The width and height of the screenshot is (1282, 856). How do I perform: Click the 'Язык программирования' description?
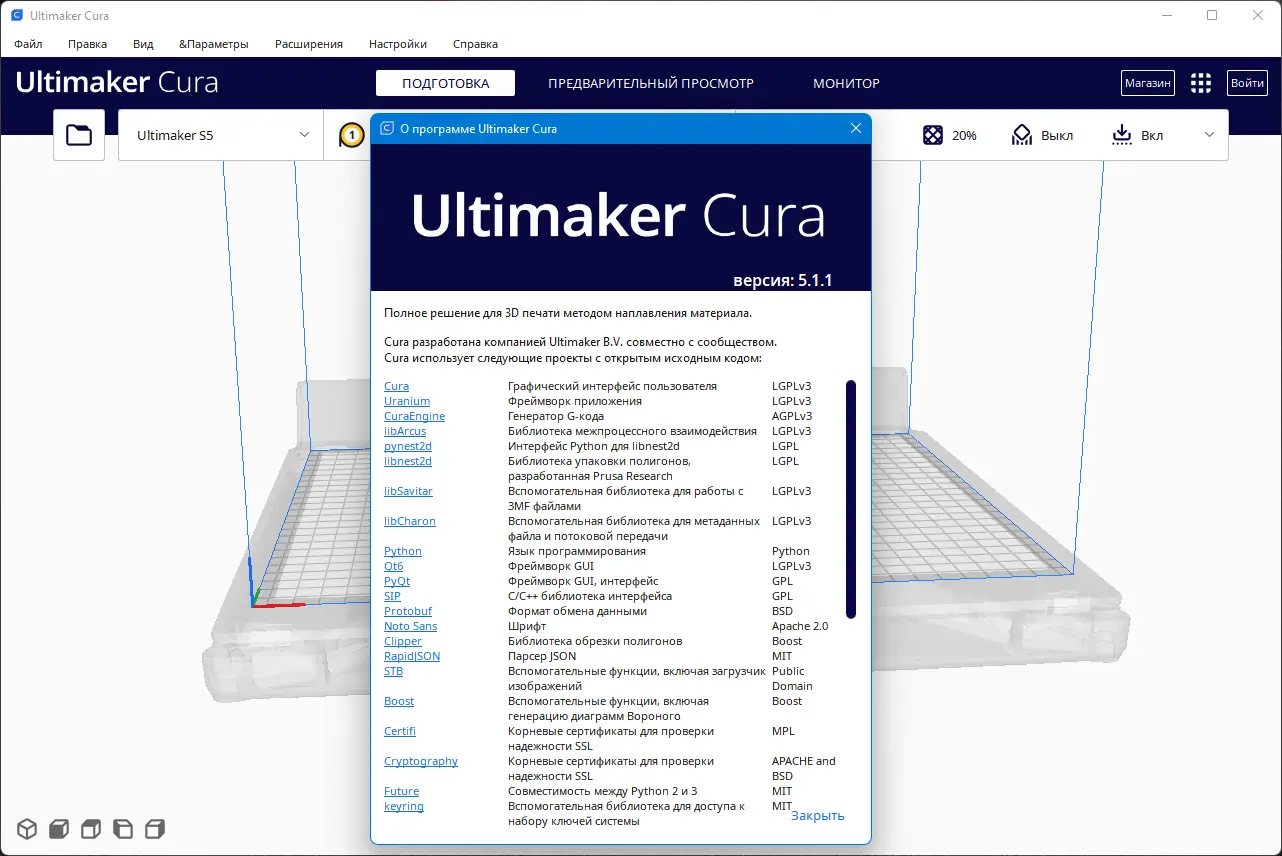(577, 551)
